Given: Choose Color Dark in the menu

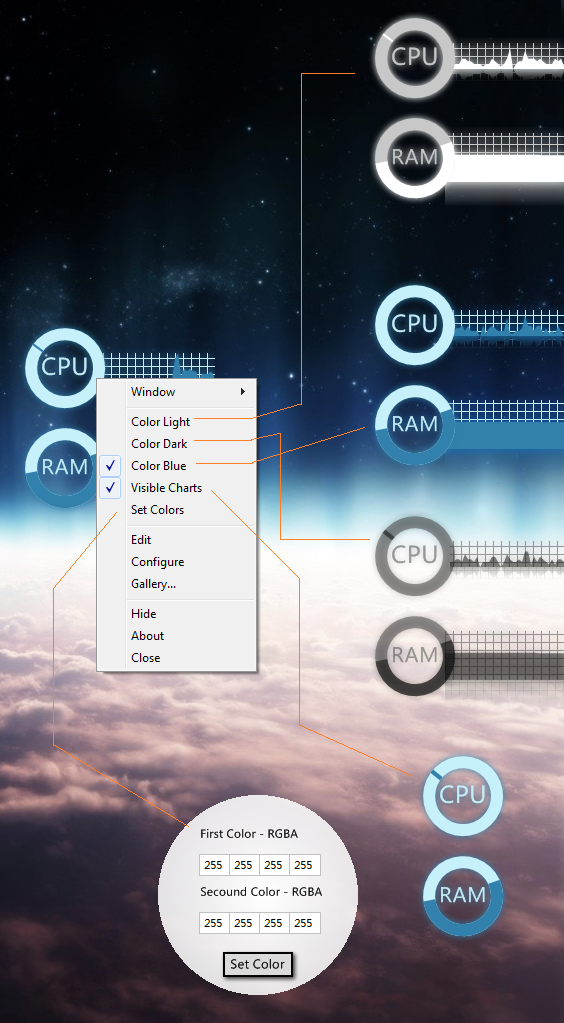Looking at the screenshot, I should (x=159, y=444).
